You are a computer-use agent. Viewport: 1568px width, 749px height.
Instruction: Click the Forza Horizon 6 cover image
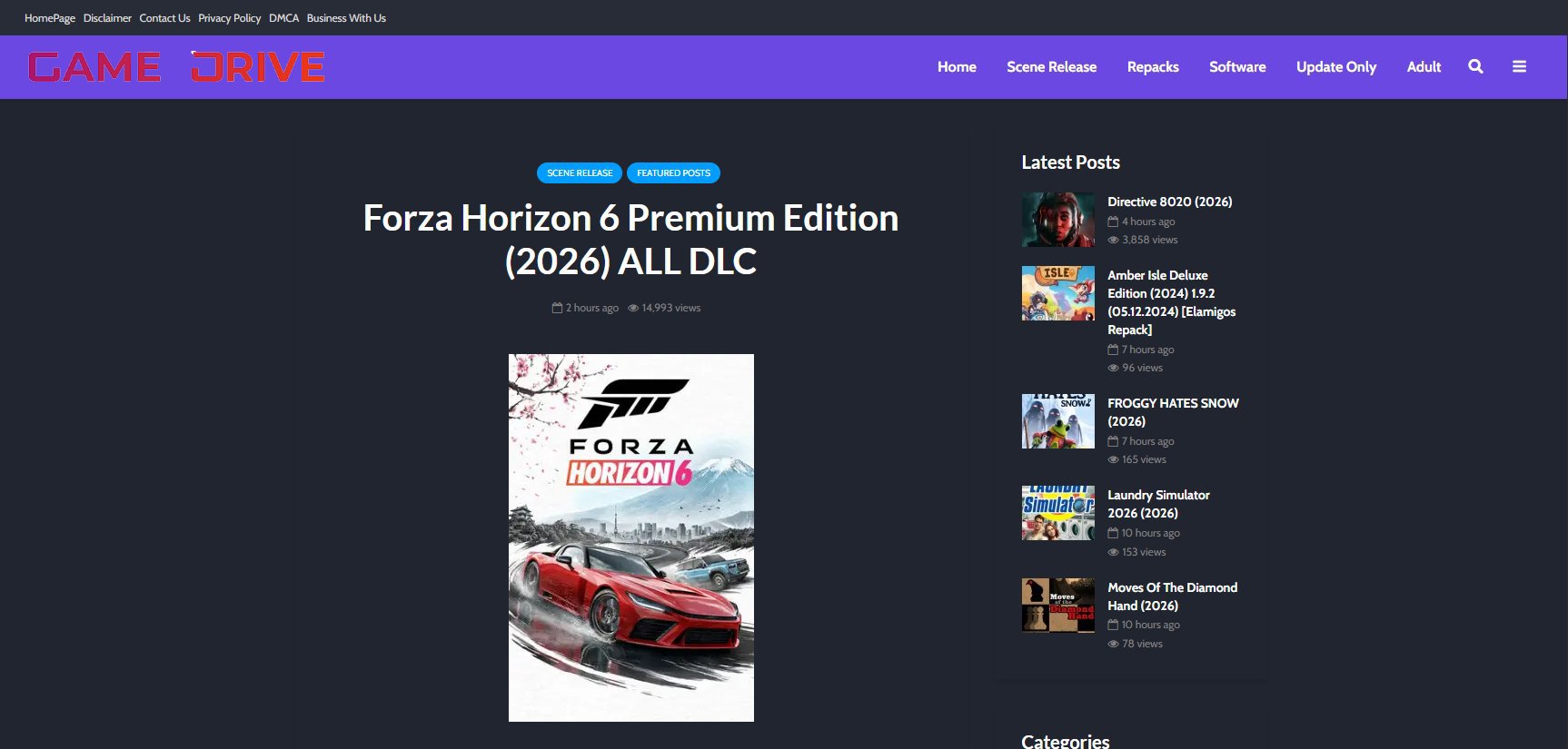pos(631,537)
